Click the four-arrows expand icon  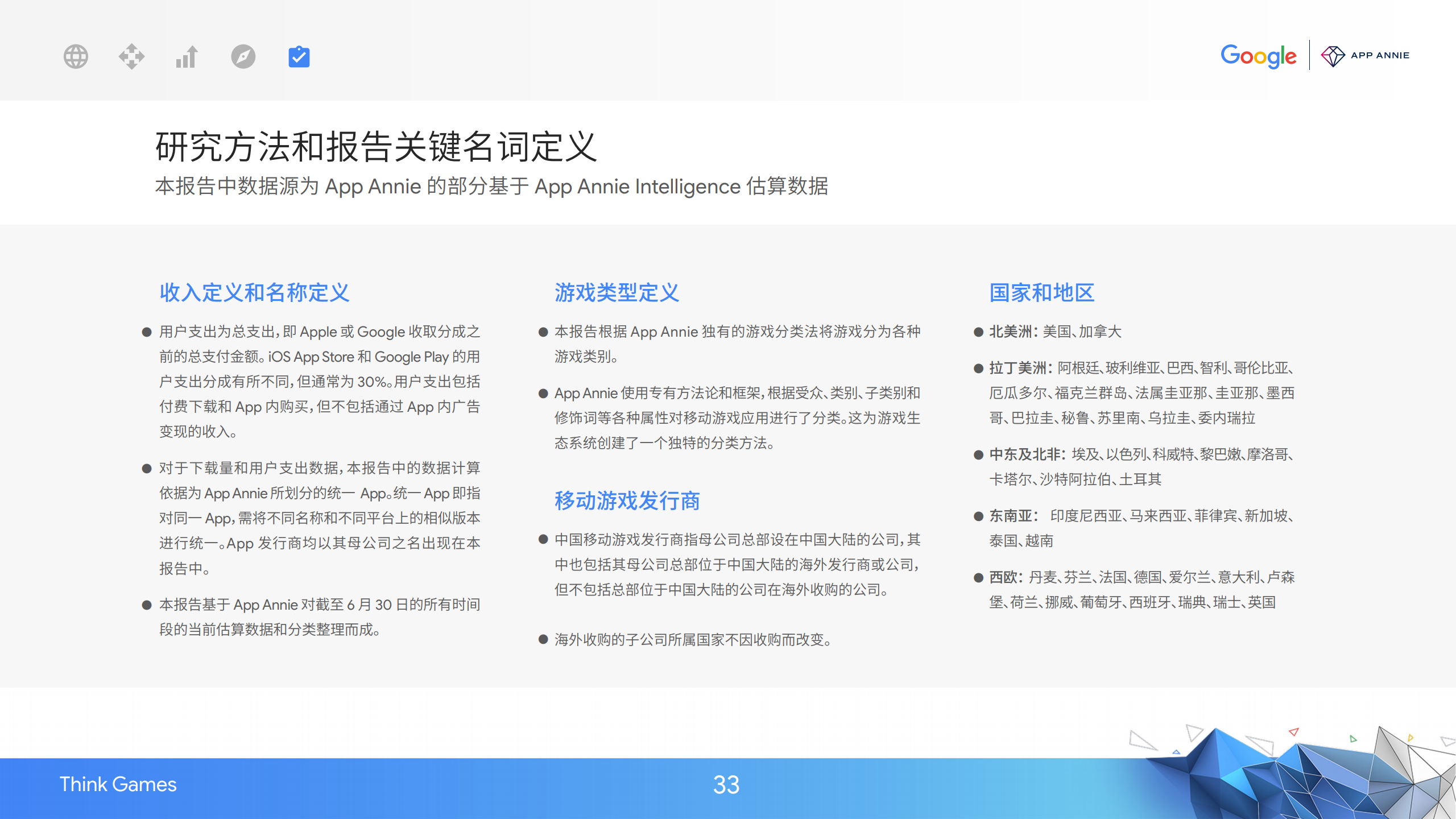click(131, 56)
